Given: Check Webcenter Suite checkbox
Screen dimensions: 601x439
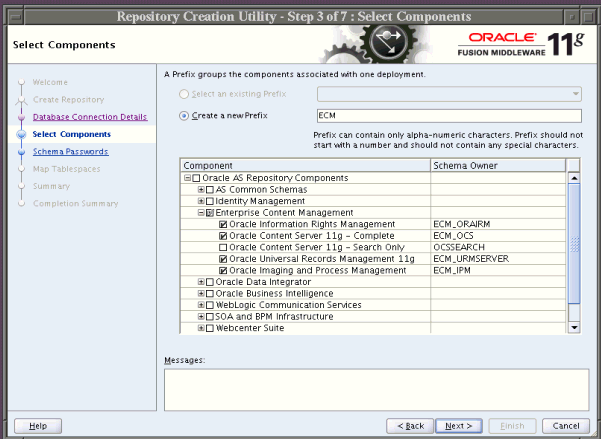Looking at the screenshot, I should 210,328.
